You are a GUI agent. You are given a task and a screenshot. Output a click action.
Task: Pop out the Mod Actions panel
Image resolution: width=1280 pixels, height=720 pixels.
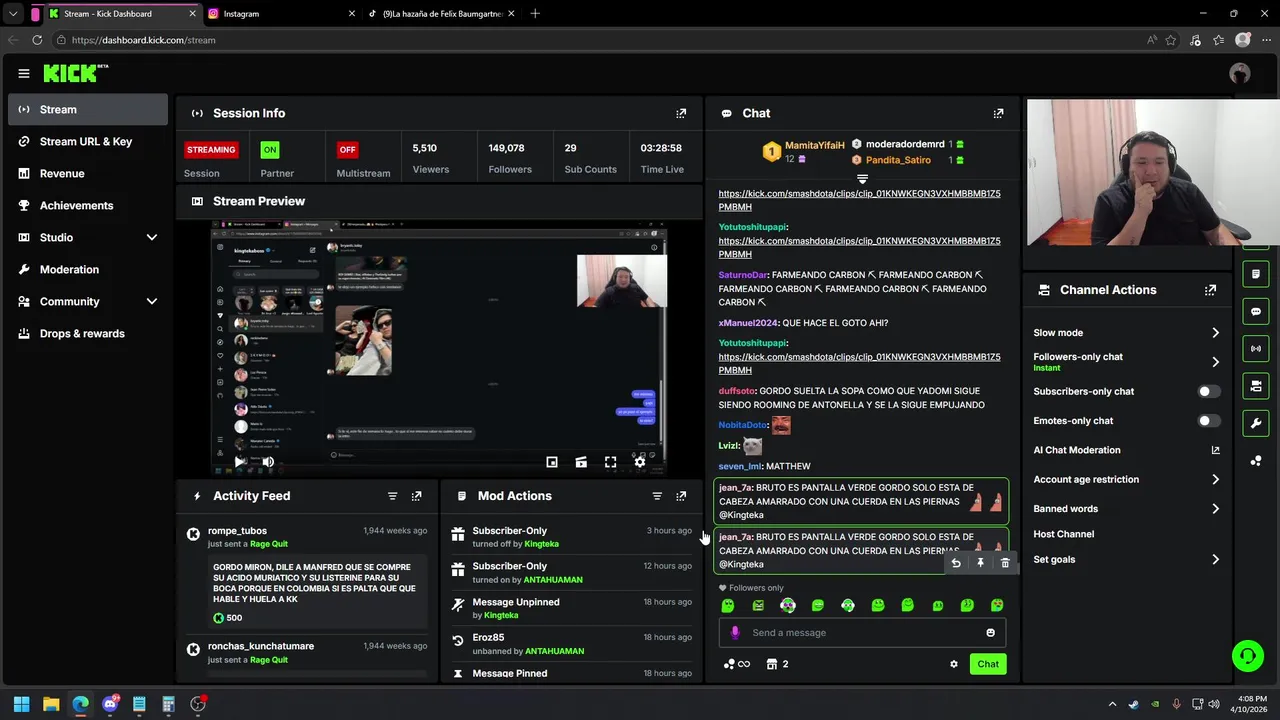coord(681,496)
